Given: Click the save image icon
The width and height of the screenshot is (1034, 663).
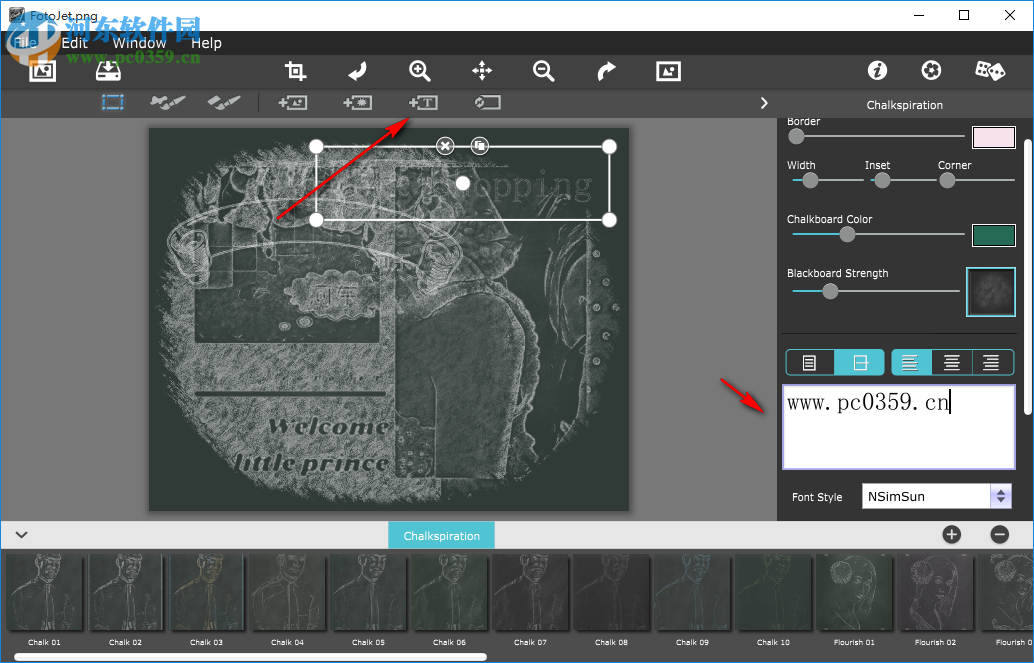Looking at the screenshot, I should tap(108, 71).
